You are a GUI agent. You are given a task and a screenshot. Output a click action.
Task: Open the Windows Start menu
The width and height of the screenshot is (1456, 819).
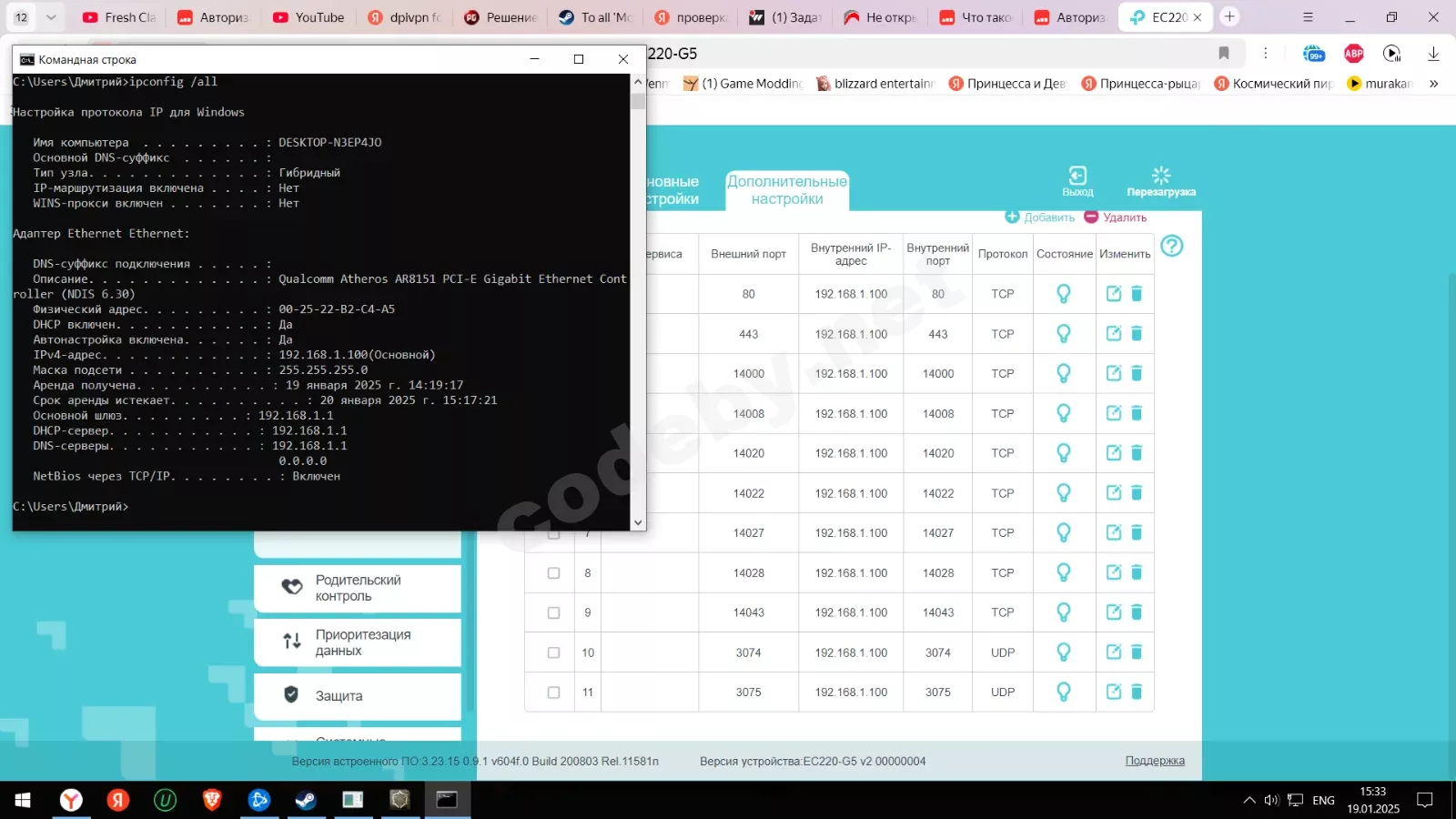23,800
